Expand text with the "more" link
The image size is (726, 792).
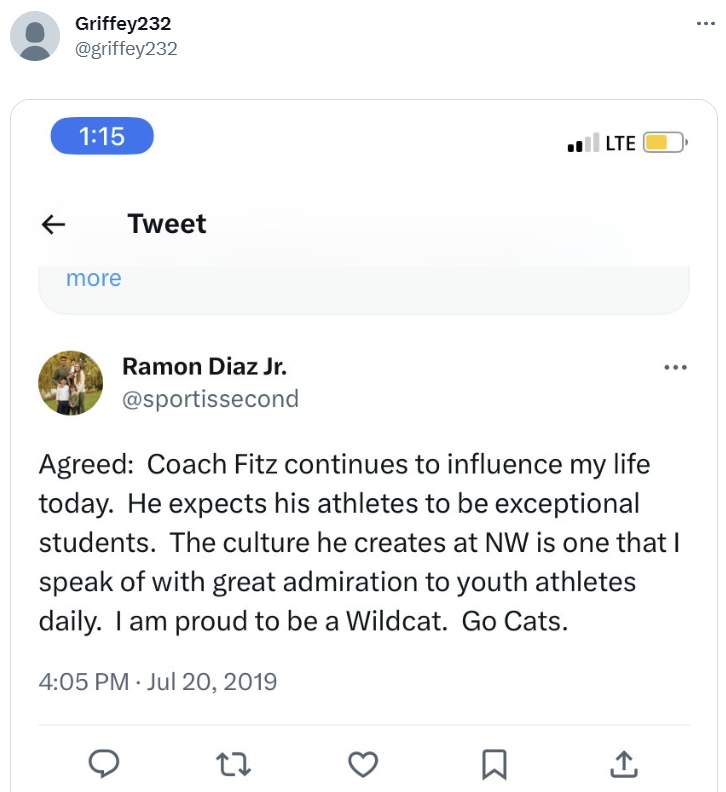[x=93, y=278]
